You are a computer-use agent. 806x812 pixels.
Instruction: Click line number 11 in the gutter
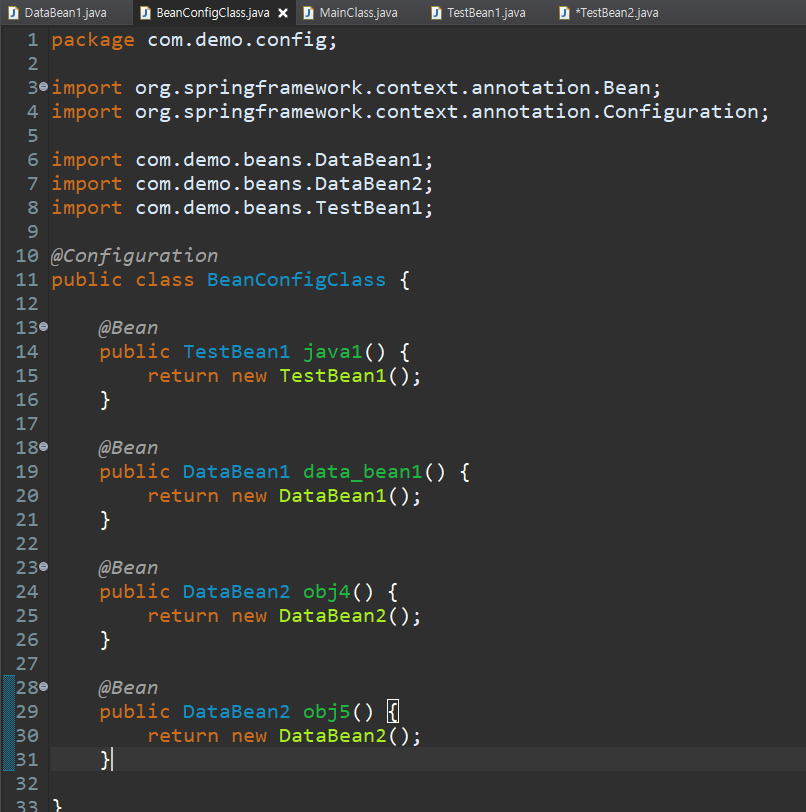(27, 280)
